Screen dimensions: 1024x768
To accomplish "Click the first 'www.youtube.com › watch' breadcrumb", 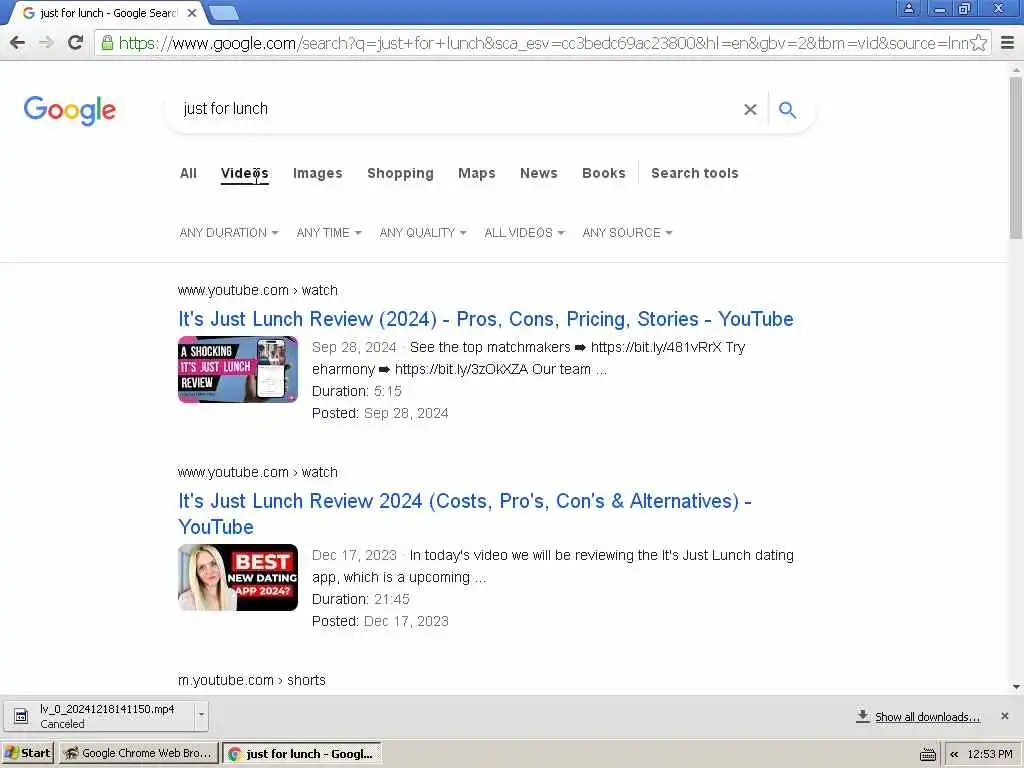I will (x=257, y=290).
